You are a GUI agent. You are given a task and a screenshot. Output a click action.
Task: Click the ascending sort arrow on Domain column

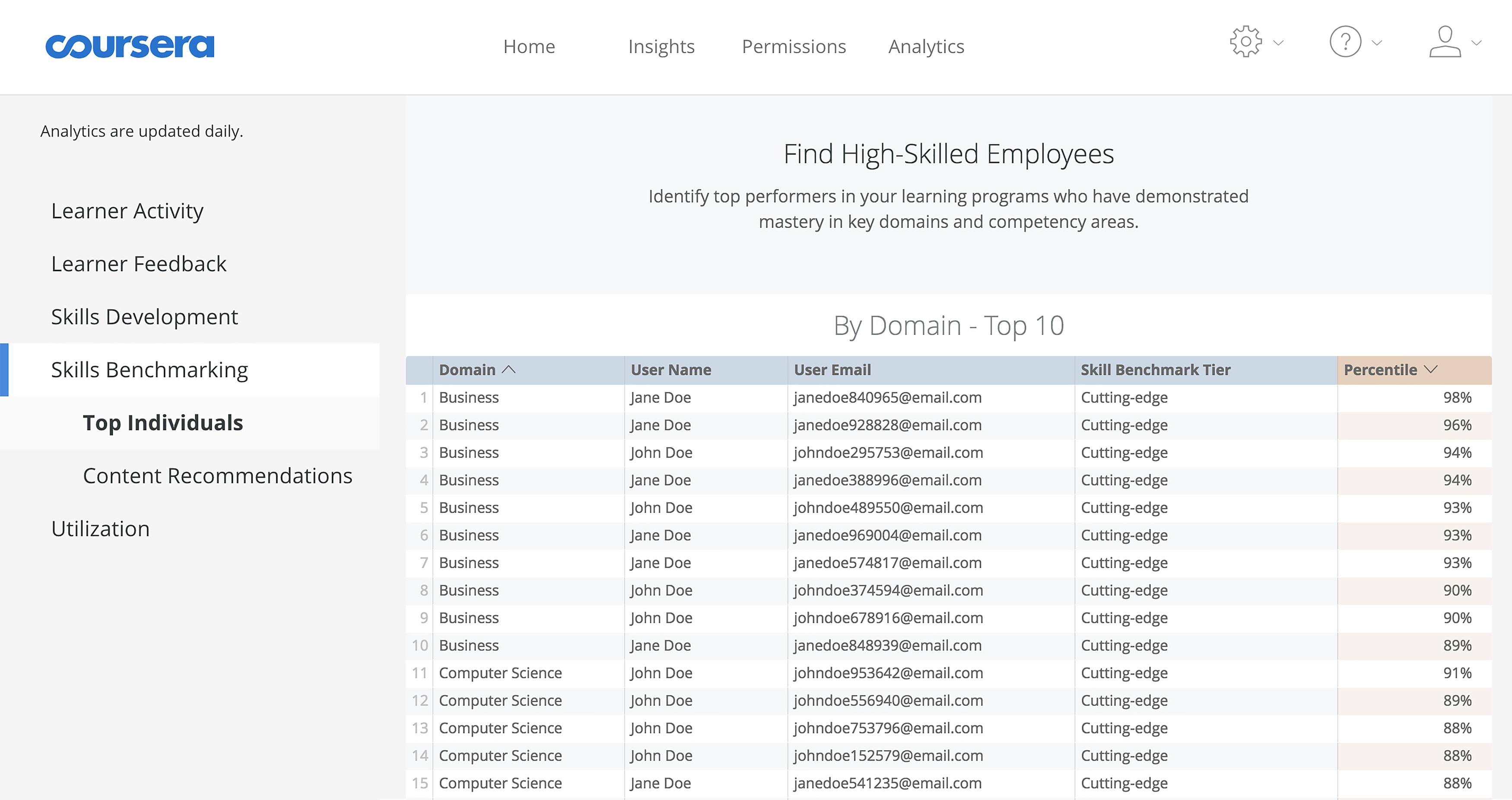tap(509, 369)
